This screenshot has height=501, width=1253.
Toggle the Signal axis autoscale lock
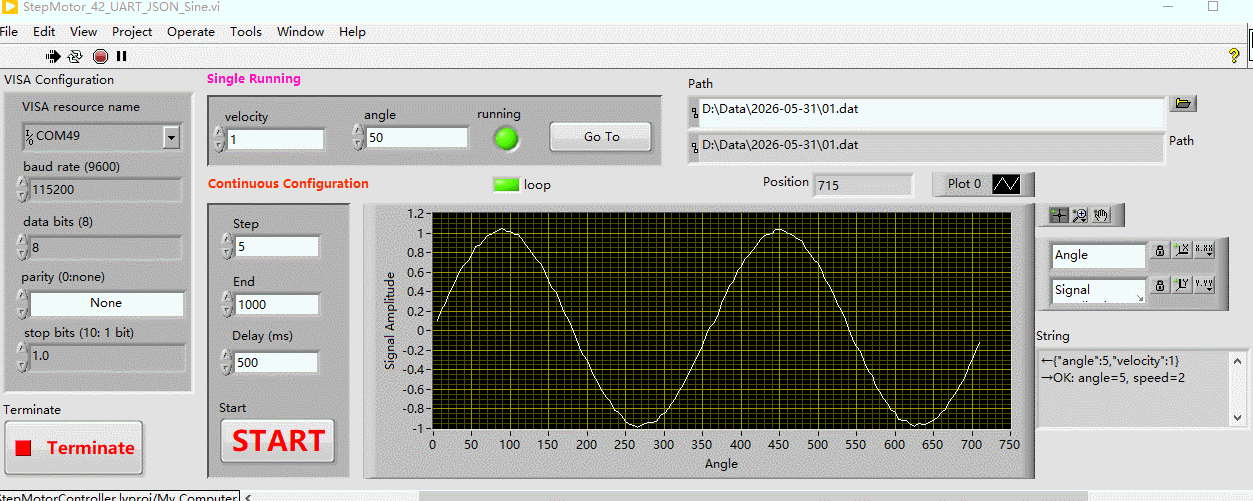(x=1160, y=285)
